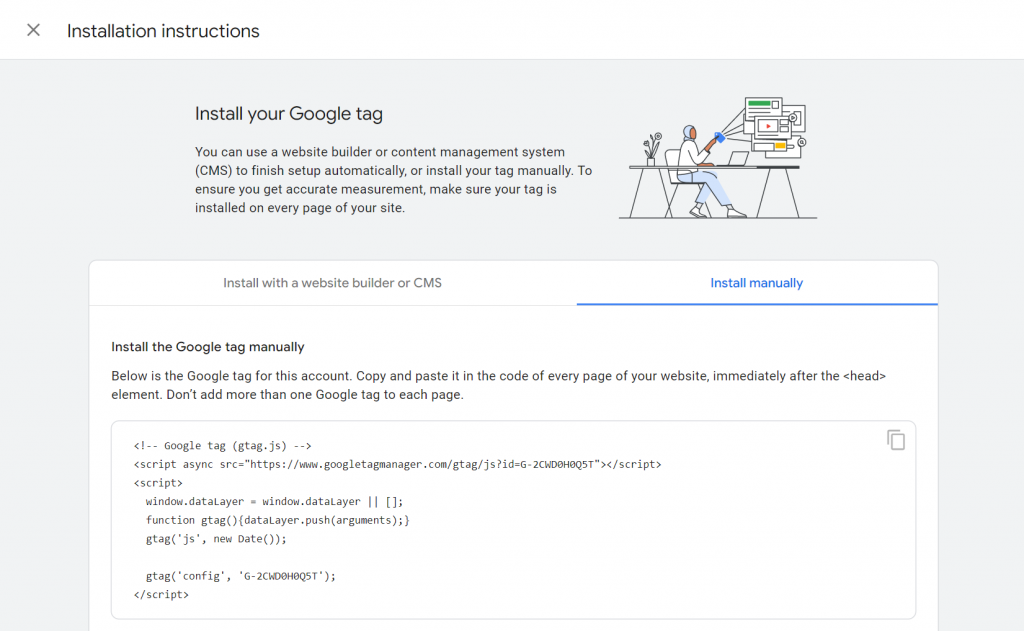Click the function gtag() code line
Screen dimensions: 1024x631
(x=277, y=520)
